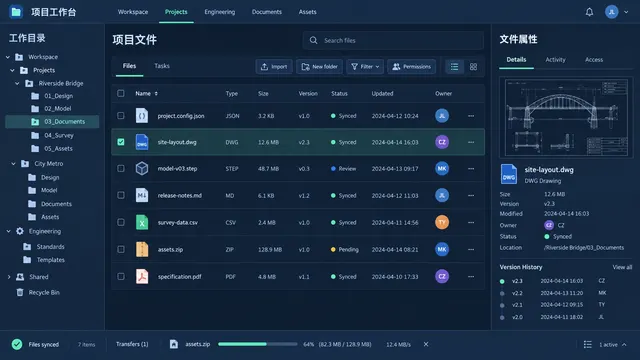640x360 pixels.
Task: Click the search magnifier icon
Action: [x=313, y=40]
